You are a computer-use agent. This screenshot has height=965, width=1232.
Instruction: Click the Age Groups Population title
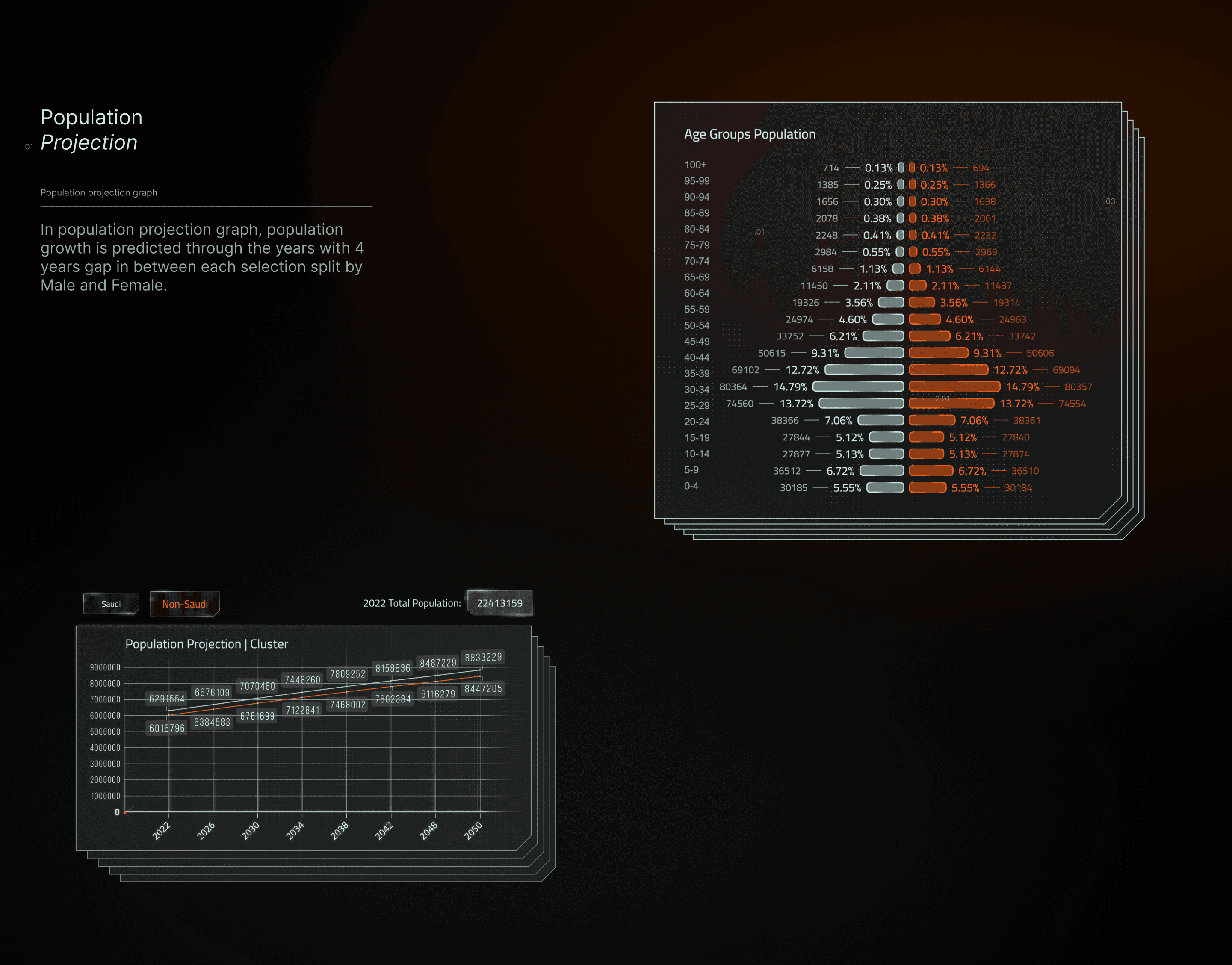(749, 134)
